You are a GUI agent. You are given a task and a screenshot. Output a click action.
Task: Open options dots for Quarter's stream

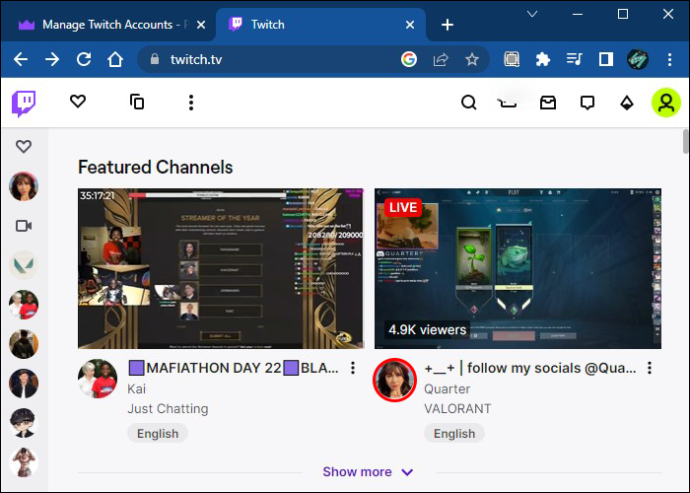[650, 368]
